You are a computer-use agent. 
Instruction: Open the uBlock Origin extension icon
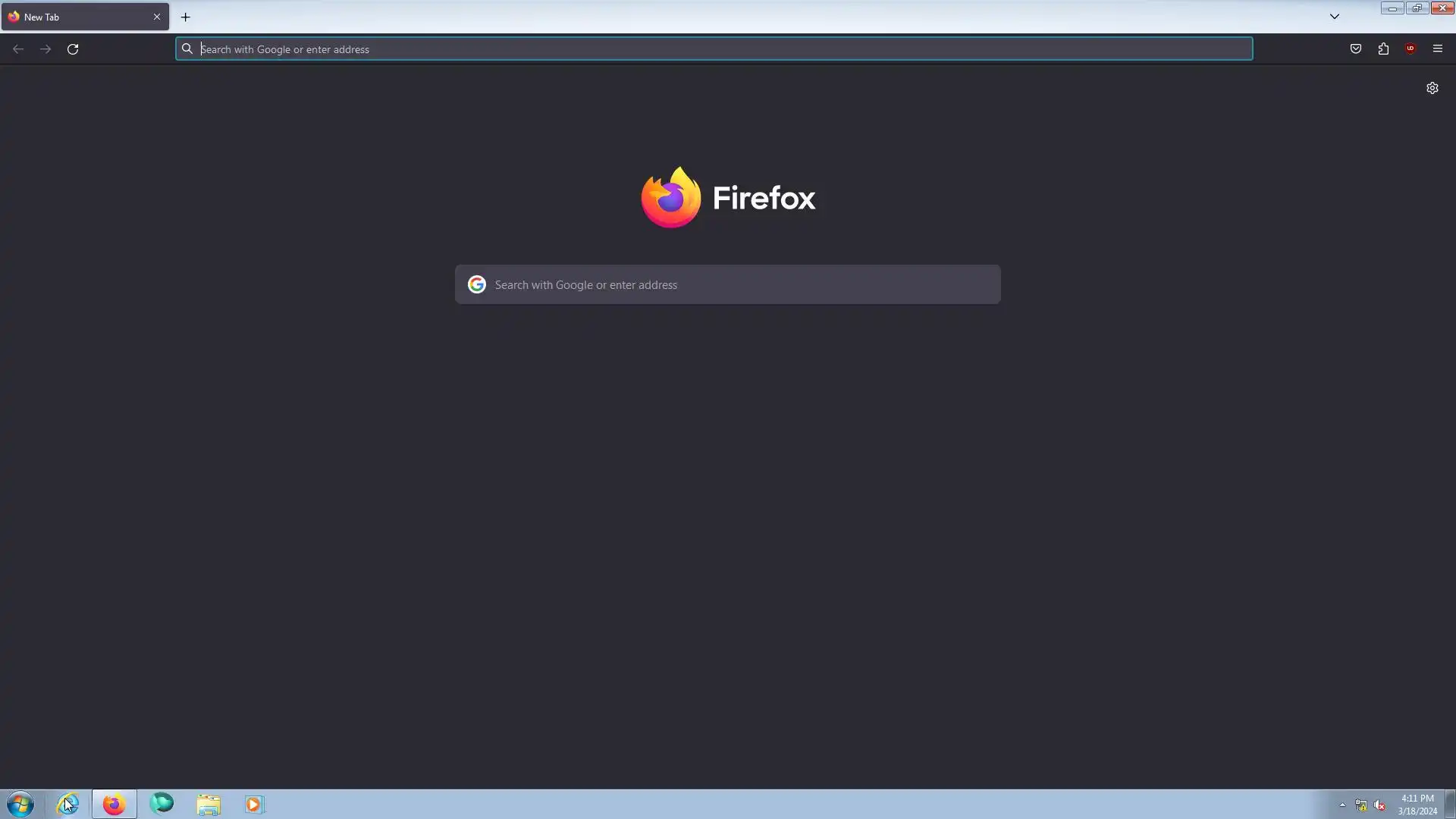coord(1410,49)
